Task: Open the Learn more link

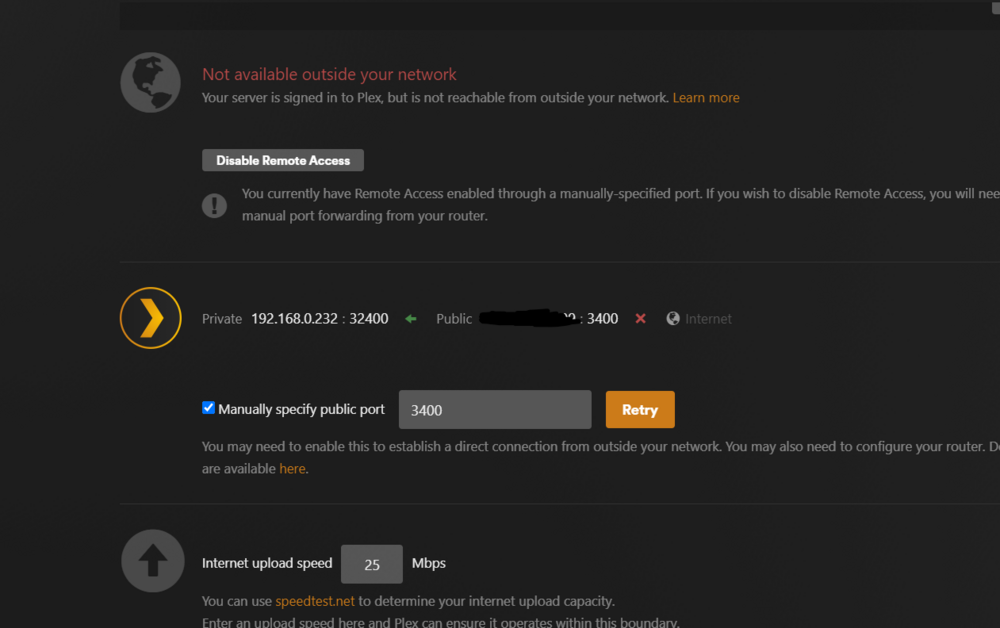Action: [705, 98]
